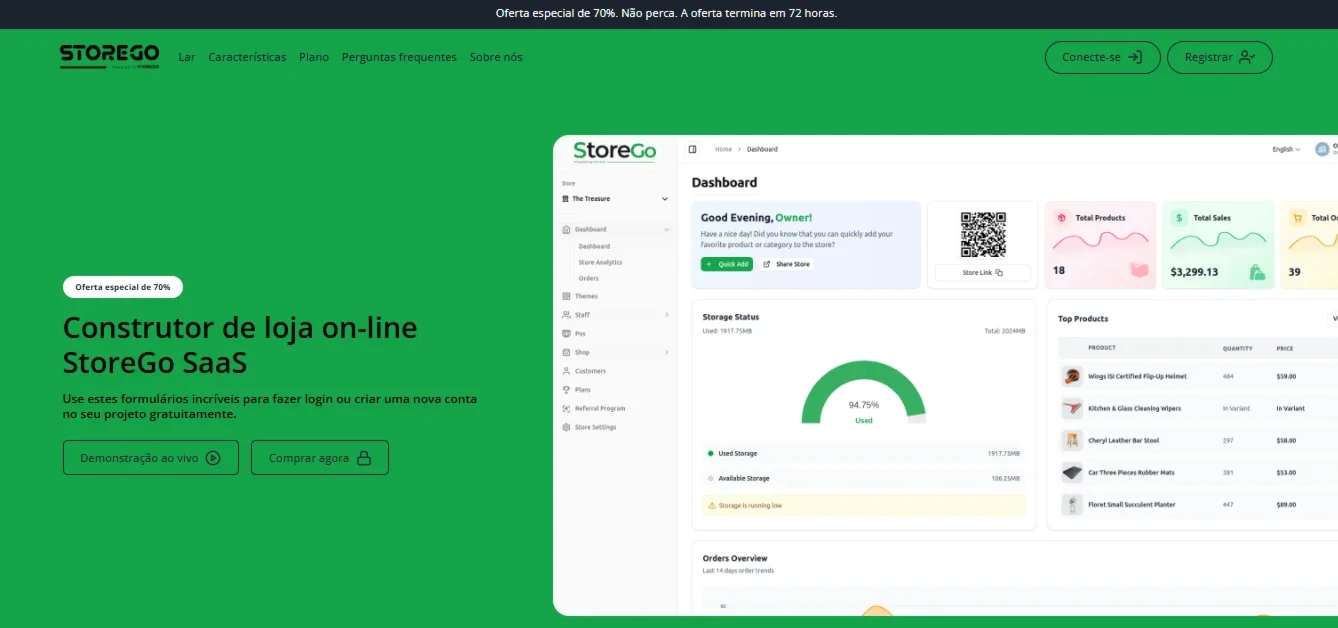Click the copy icon next to Store Link

tap(998, 272)
